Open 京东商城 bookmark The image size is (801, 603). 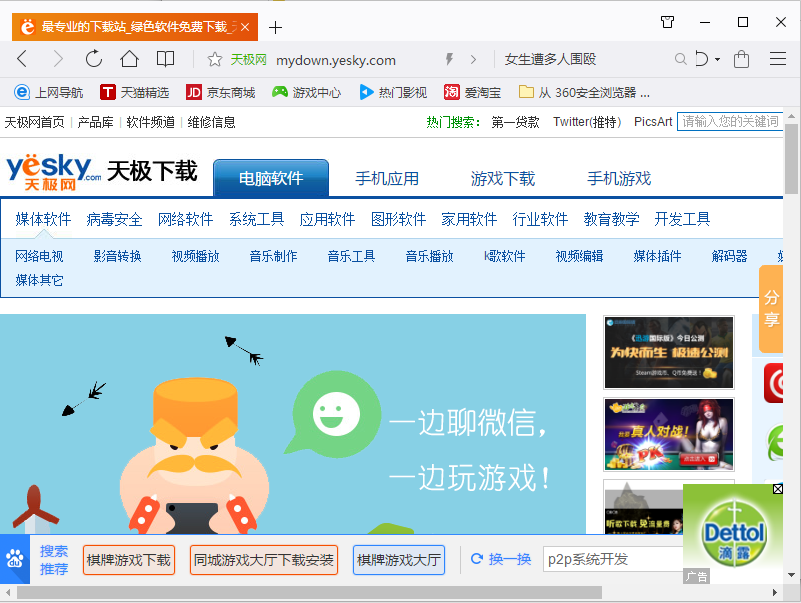tap(221, 92)
